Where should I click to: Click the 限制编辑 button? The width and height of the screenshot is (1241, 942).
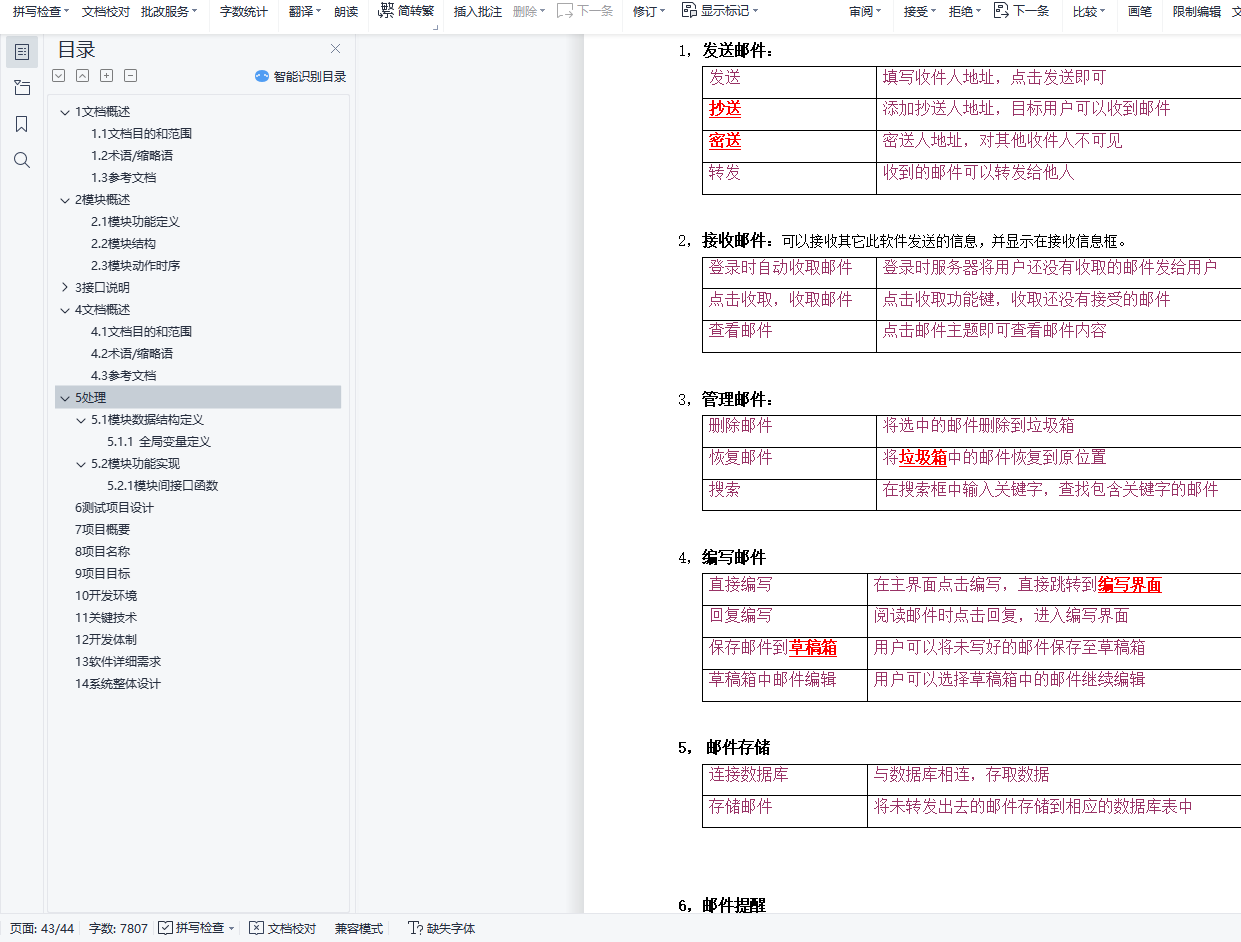tap(1197, 11)
